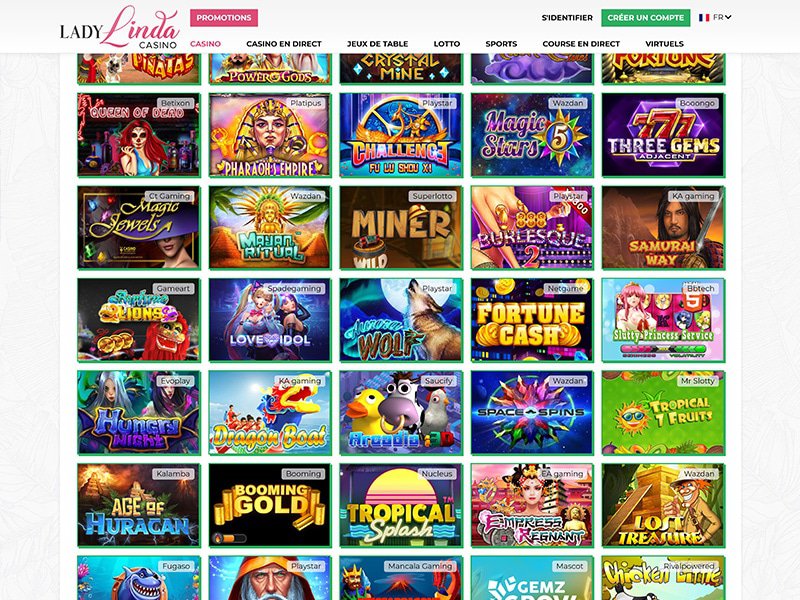Launch the Tropical Splash game
Image resolution: width=800 pixels, height=600 pixels.
pyautogui.click(x=401, y=505)
